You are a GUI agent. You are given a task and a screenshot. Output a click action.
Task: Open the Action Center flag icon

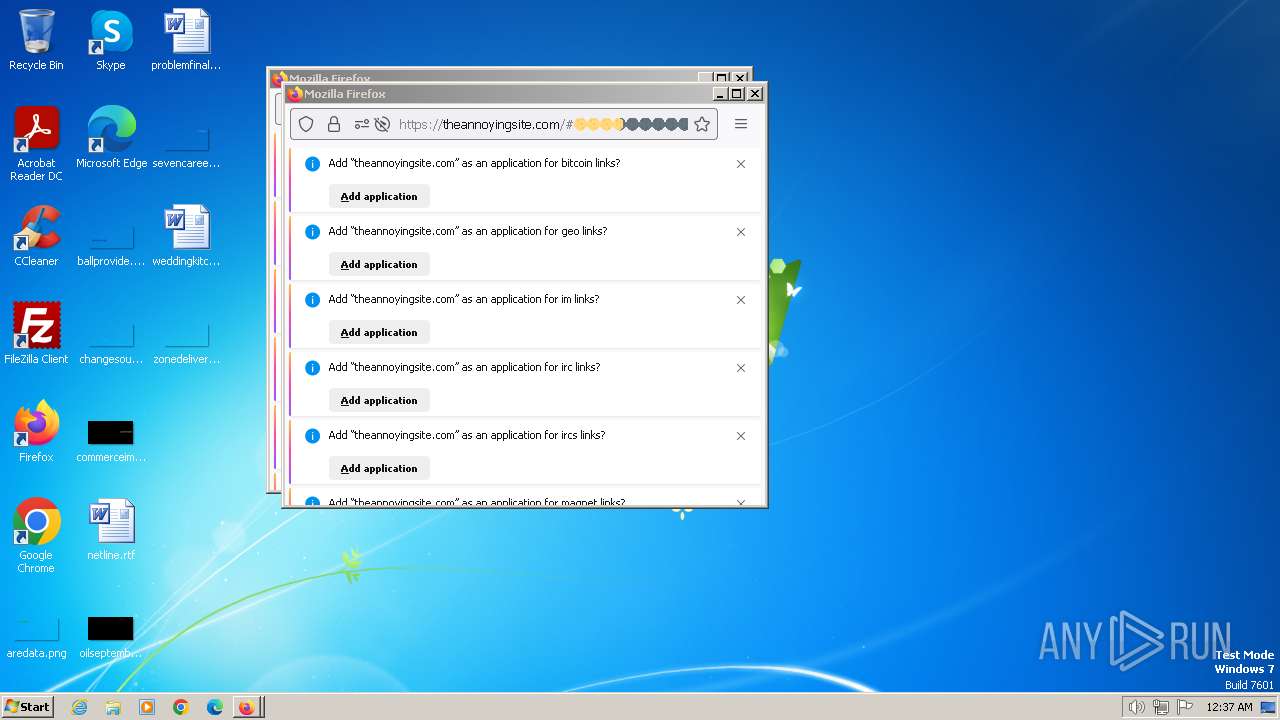tap(1185, 707)
